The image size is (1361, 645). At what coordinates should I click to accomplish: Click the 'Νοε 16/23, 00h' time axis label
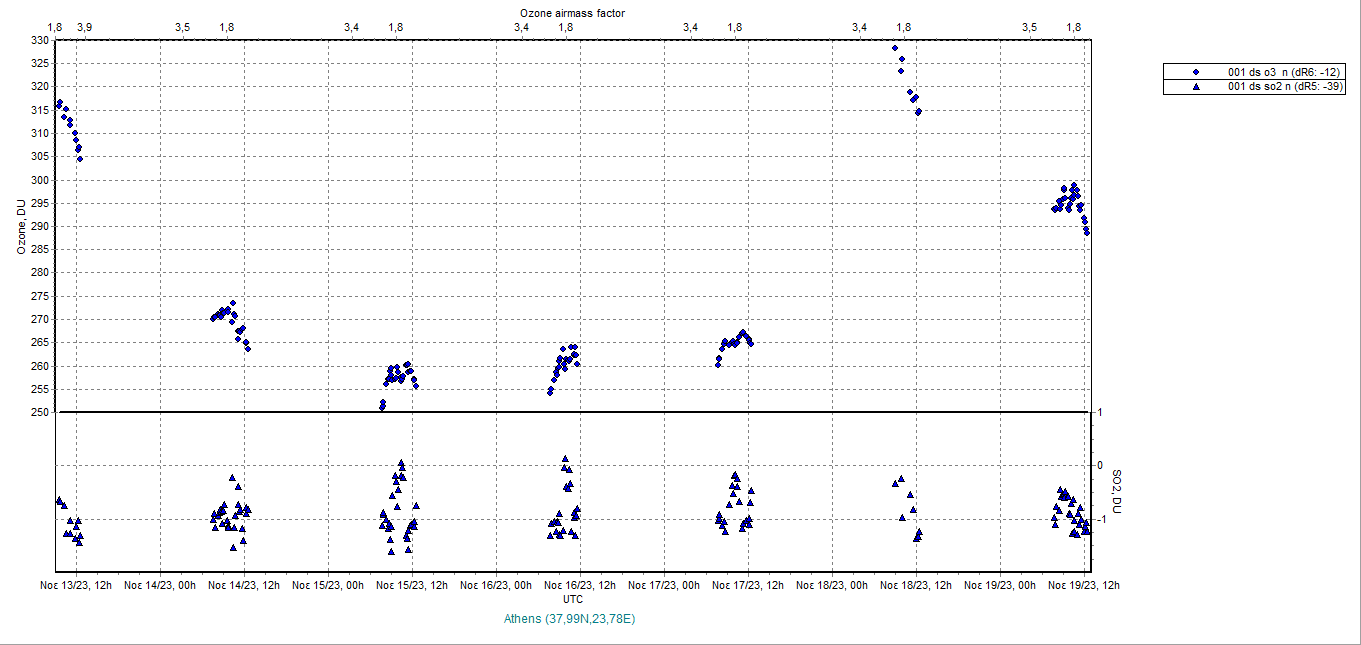[496, 586]
